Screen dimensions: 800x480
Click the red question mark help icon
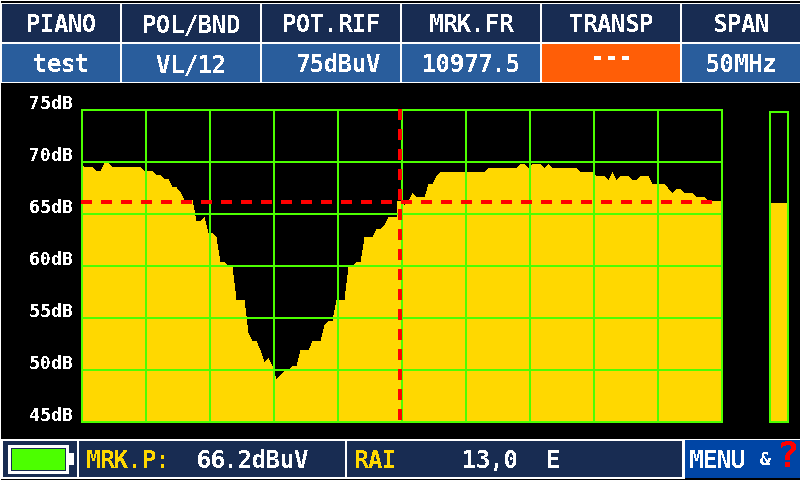point(788,453)
